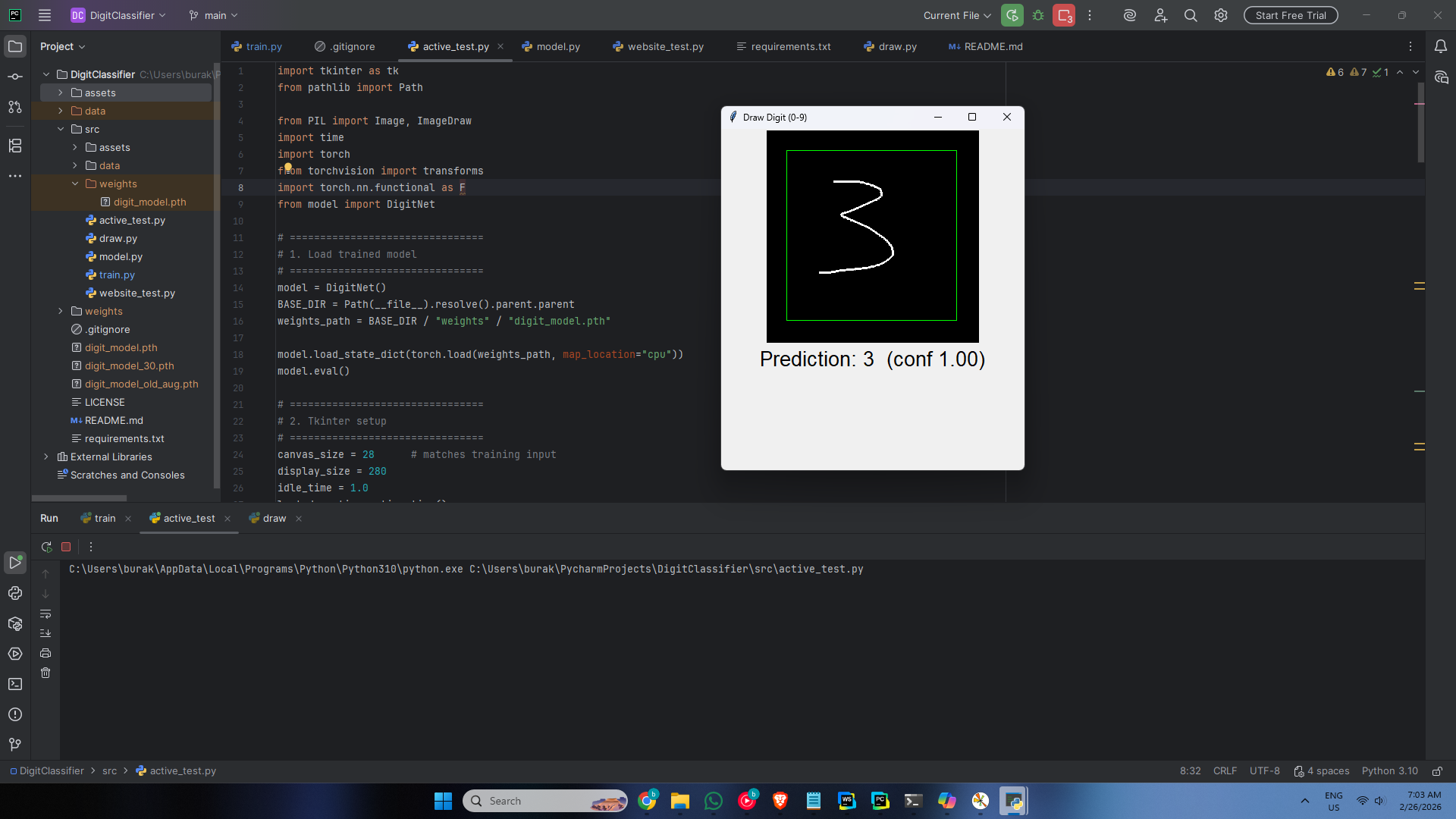Toggle soft-wrap in Run console

[45, 613]
